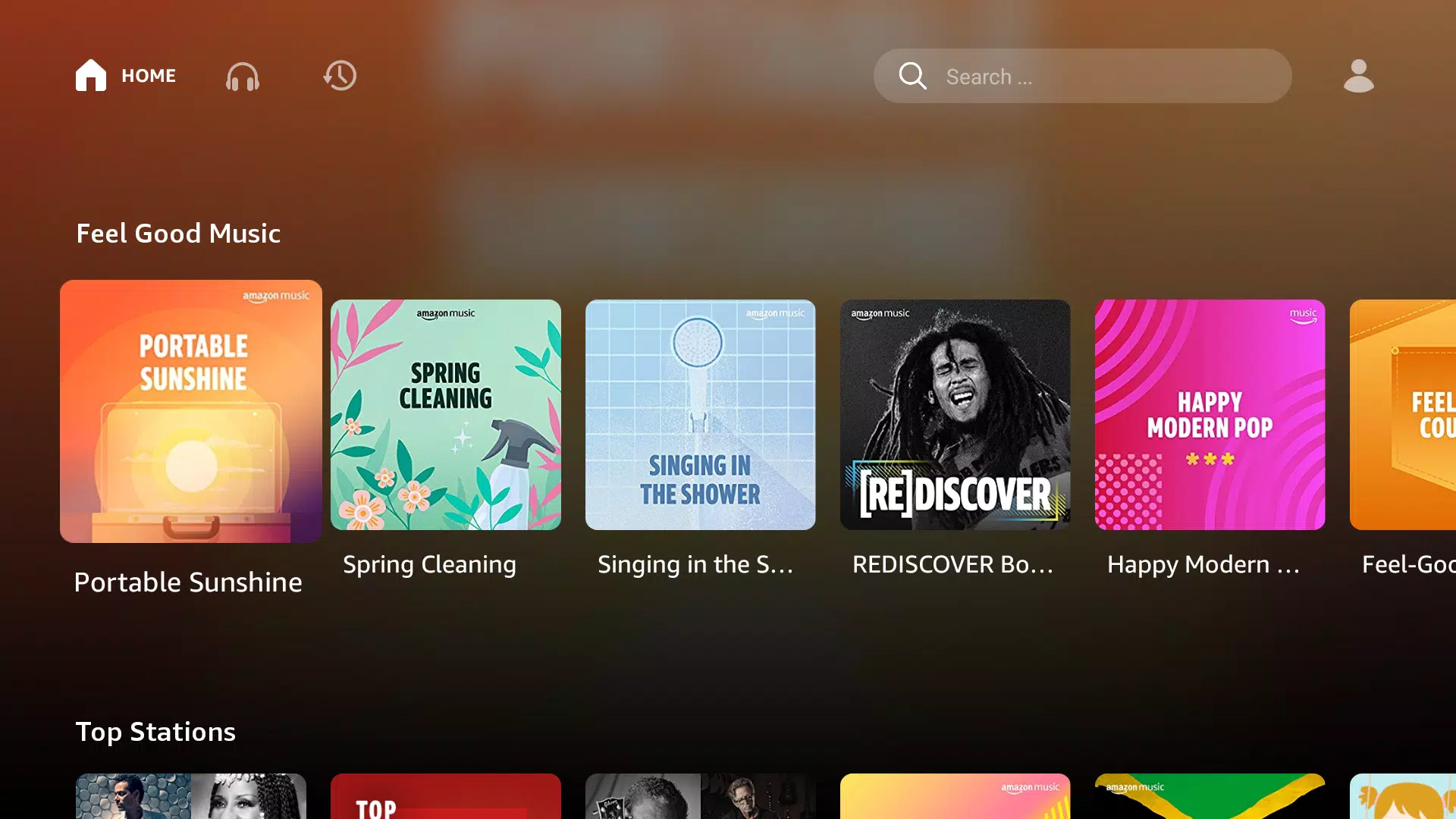
Task: Open the user profile icon
Action: 1357,75
